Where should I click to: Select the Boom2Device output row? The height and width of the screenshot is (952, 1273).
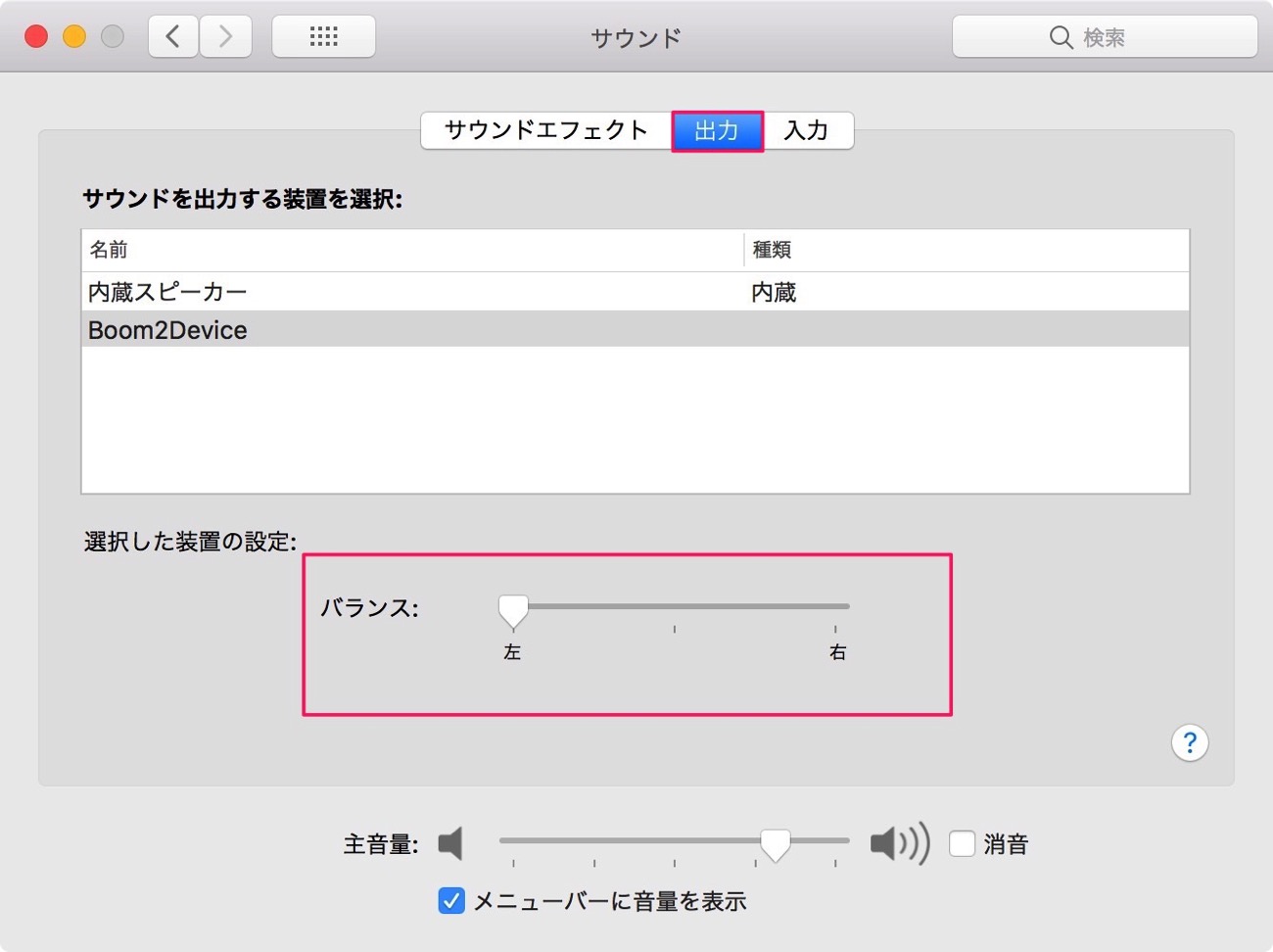(636, 329)
